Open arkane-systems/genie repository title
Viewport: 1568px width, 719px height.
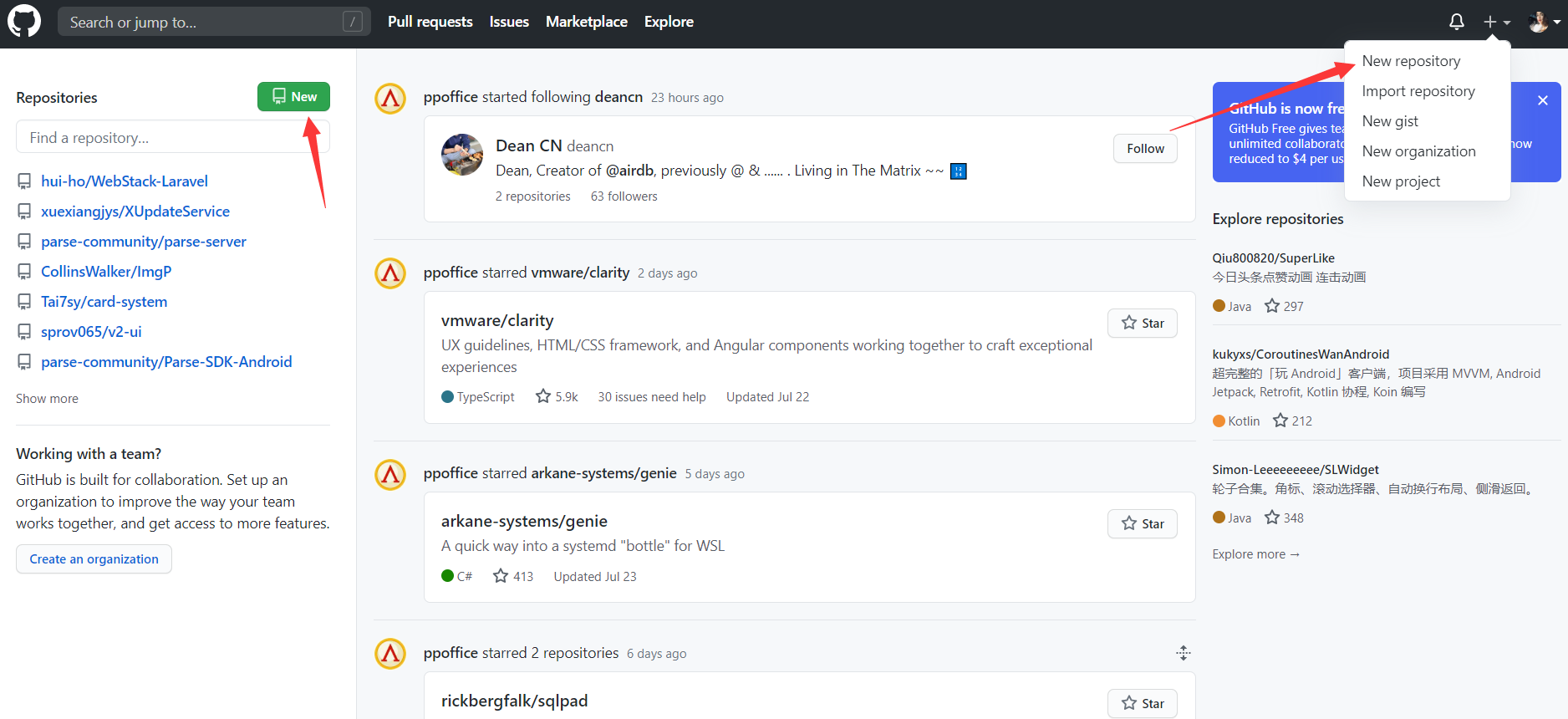tap(524, 521)
